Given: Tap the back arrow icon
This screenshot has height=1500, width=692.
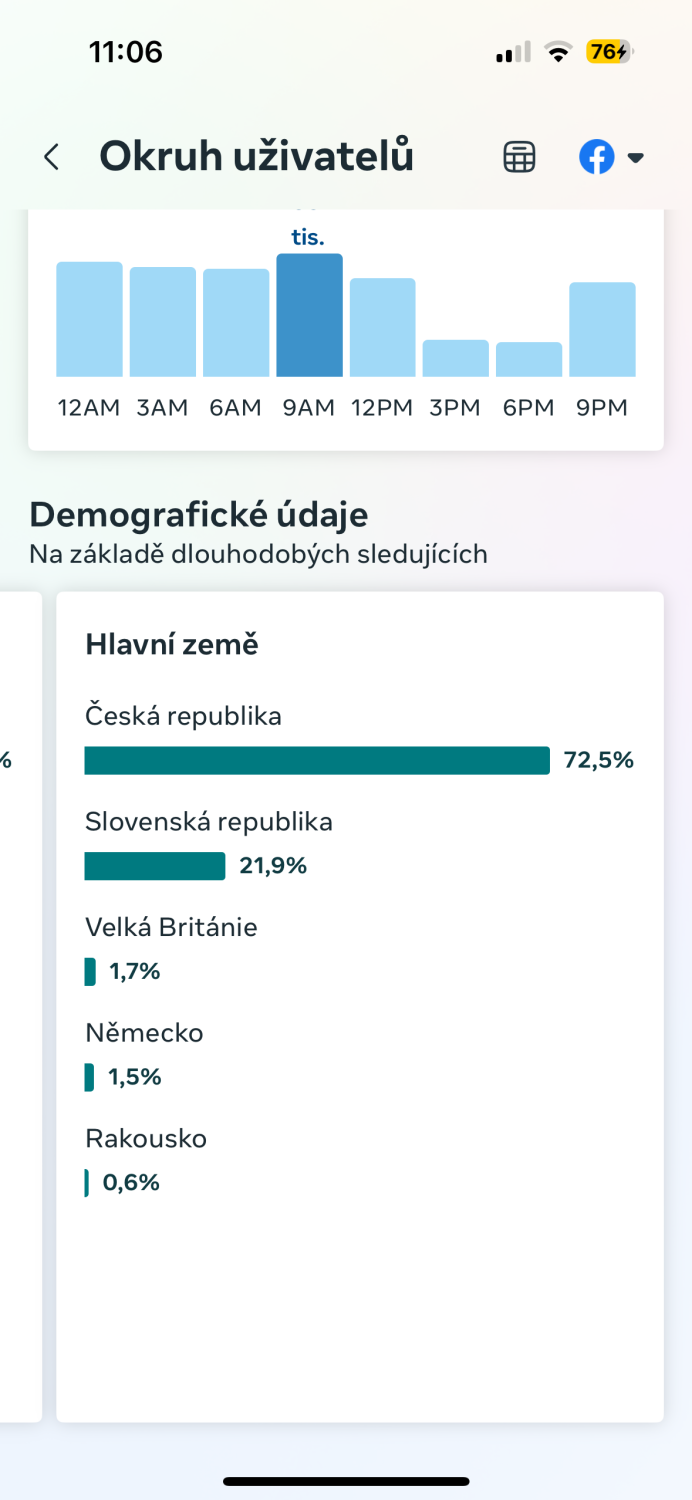Looking at the screenshot, I should [52, 157].
